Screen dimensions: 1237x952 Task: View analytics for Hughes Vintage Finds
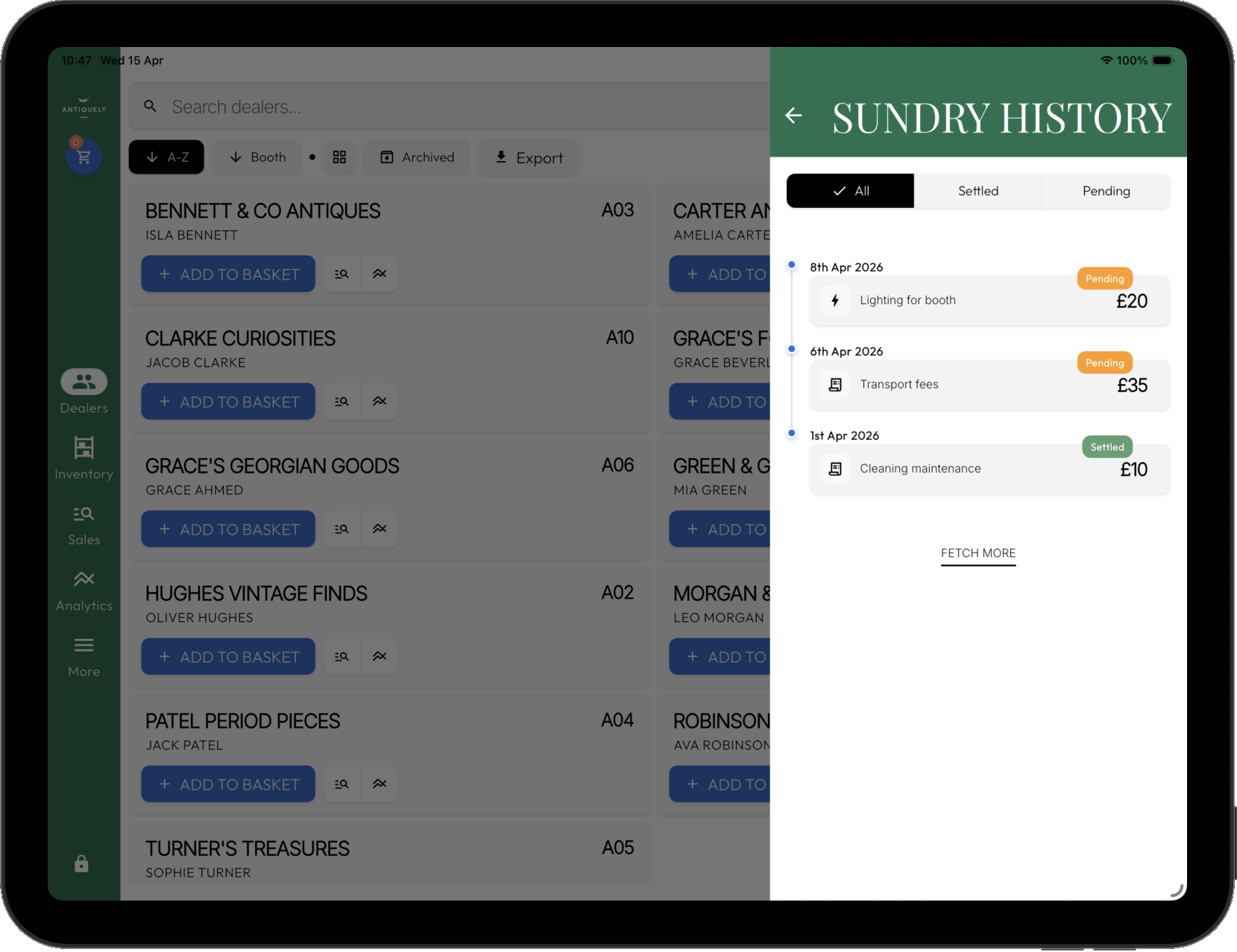click(x=380, y=656)
